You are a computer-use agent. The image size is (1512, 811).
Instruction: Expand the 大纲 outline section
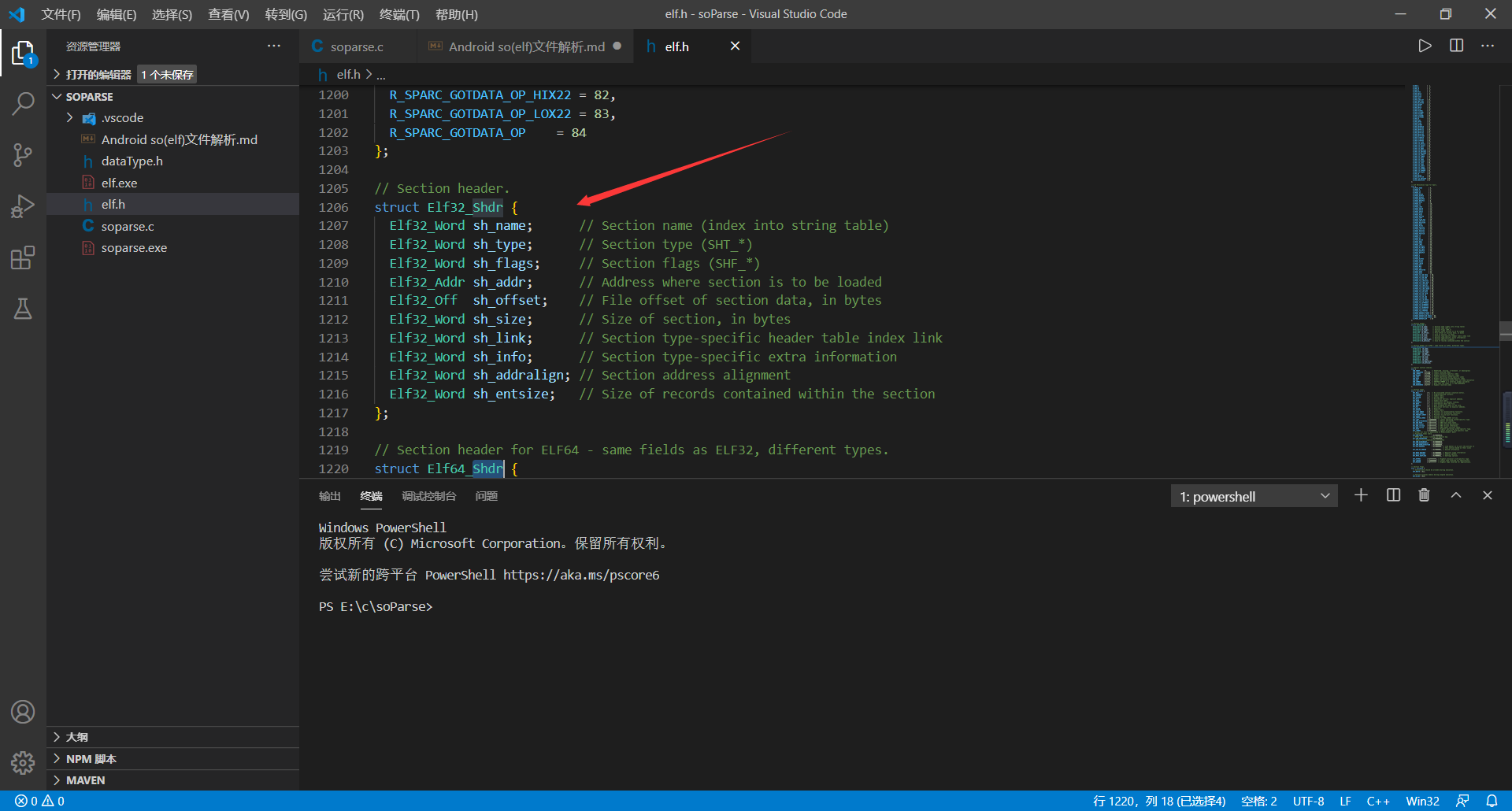(173, 737)
